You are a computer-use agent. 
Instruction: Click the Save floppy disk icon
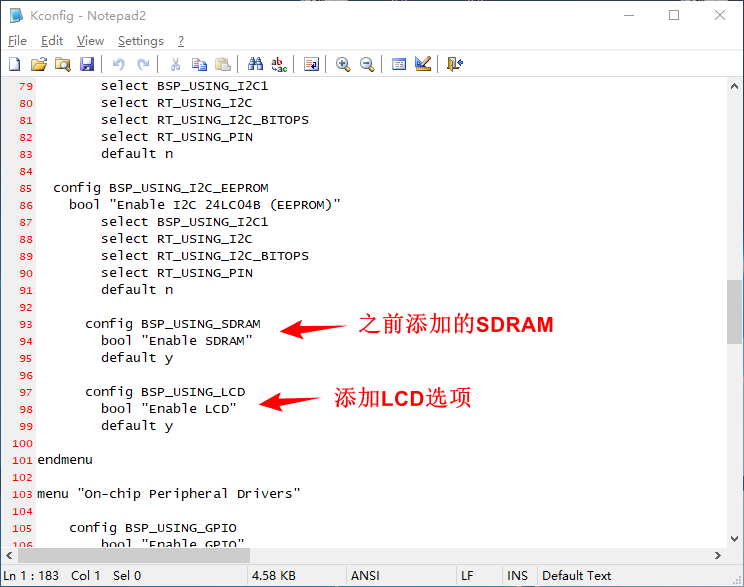tap(87, 64)
